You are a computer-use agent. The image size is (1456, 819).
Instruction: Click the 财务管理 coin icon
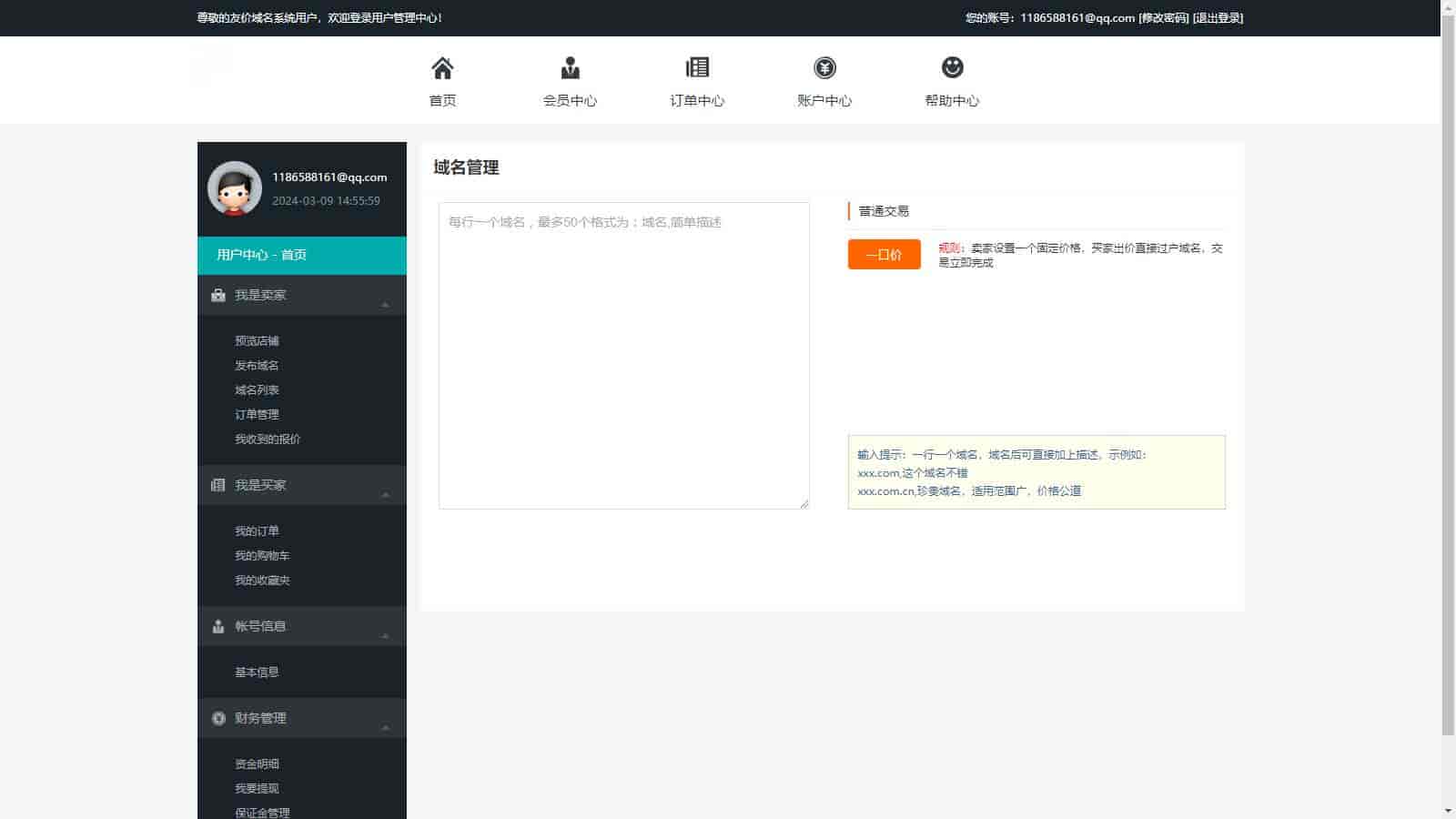pos(218,718)
